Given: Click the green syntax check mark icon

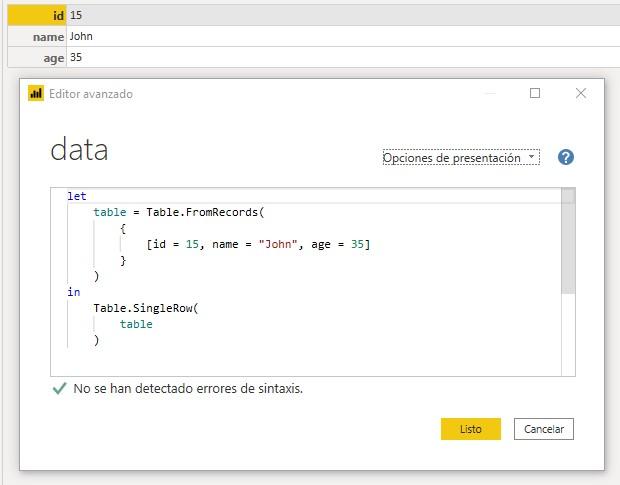Looking at the screenshot, I should (x=59, y=389).
